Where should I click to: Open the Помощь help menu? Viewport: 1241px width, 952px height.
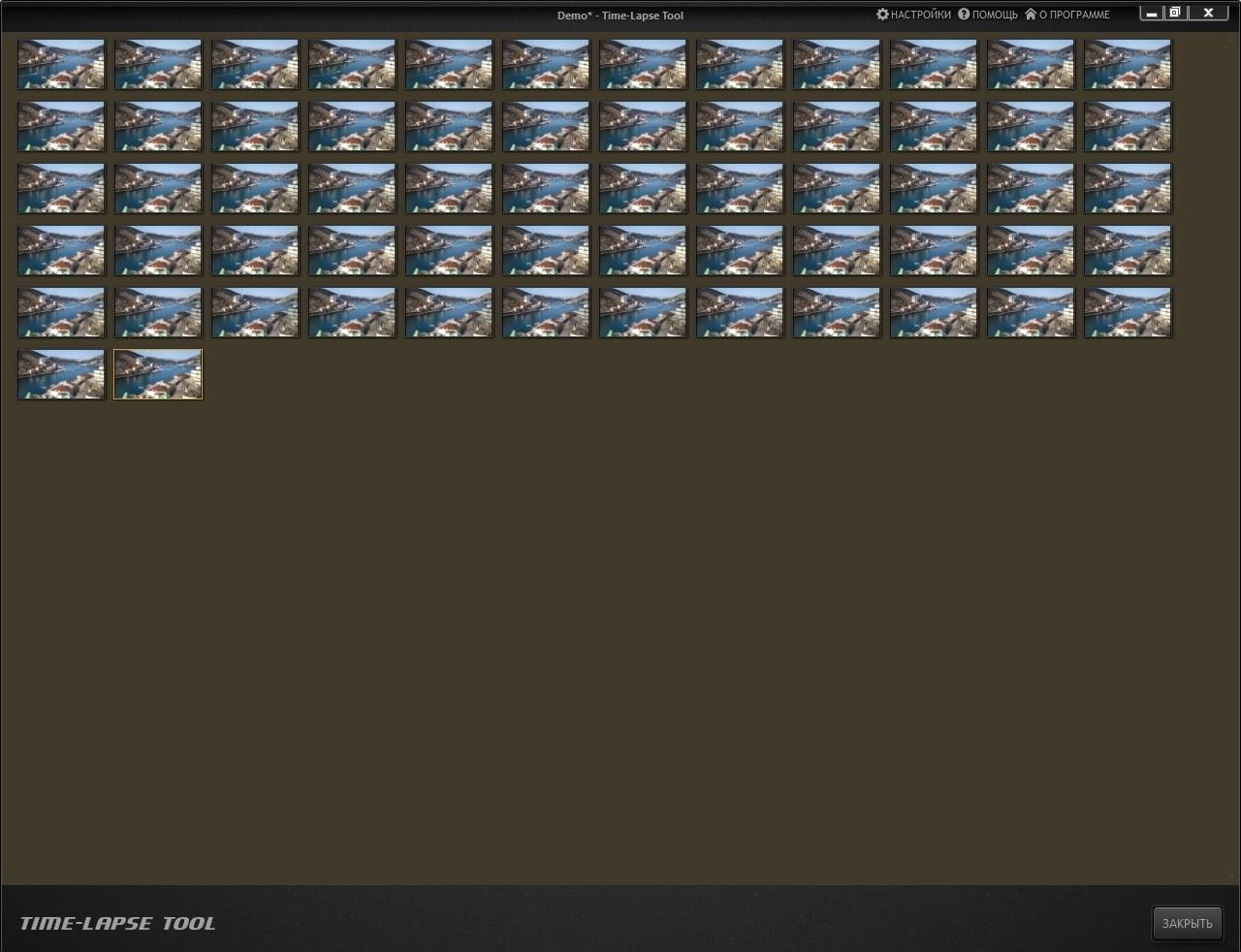click(988, 15)
